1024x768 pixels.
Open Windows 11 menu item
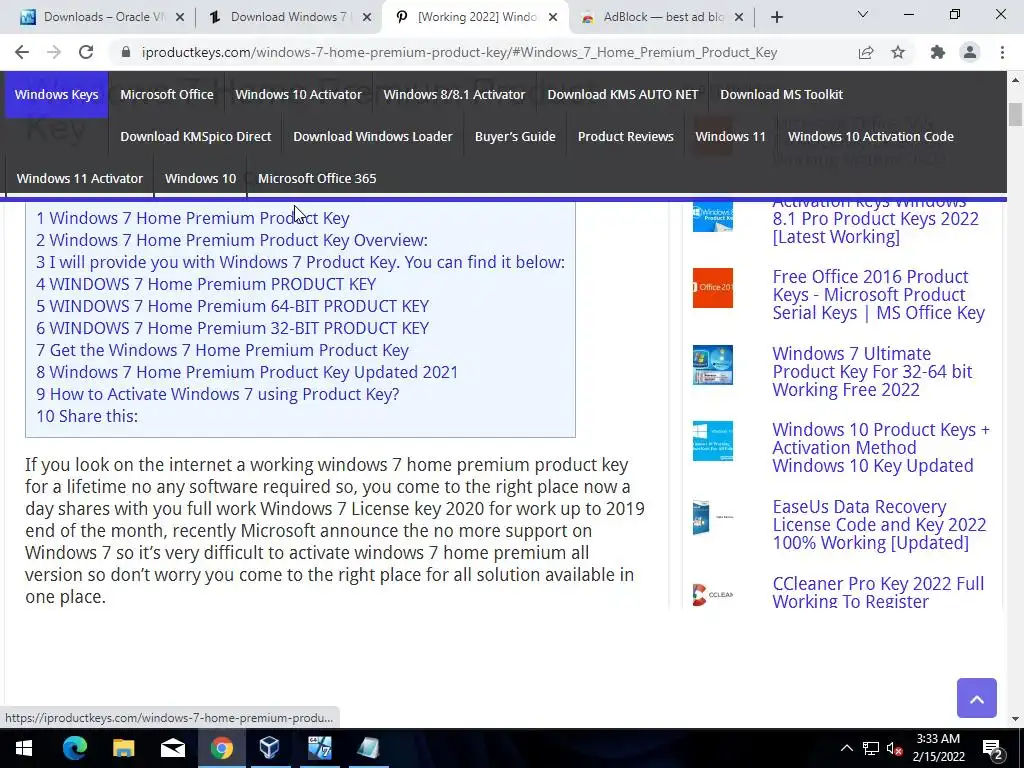[x=730, y=136]
